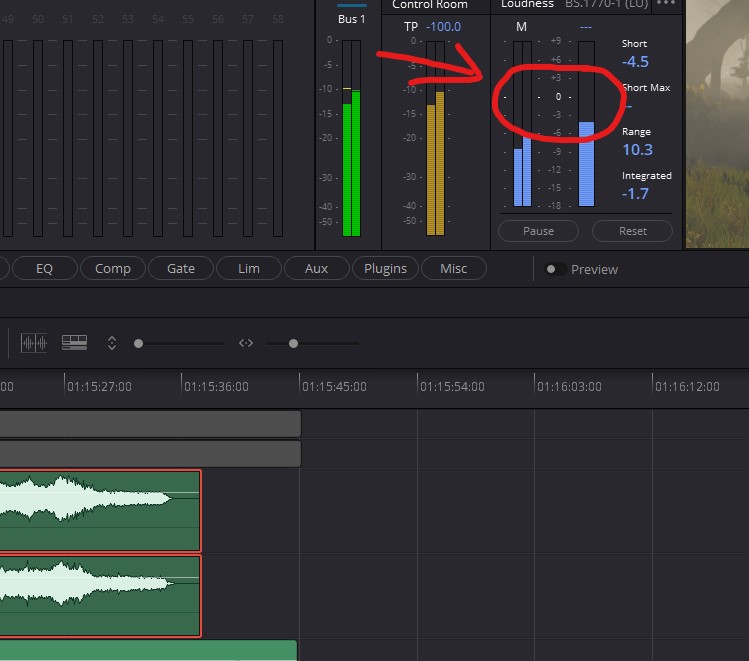Select the upper selected audio waveform clip
The height and width of the screenshot is (661, 749).
[x=100, y=510]
